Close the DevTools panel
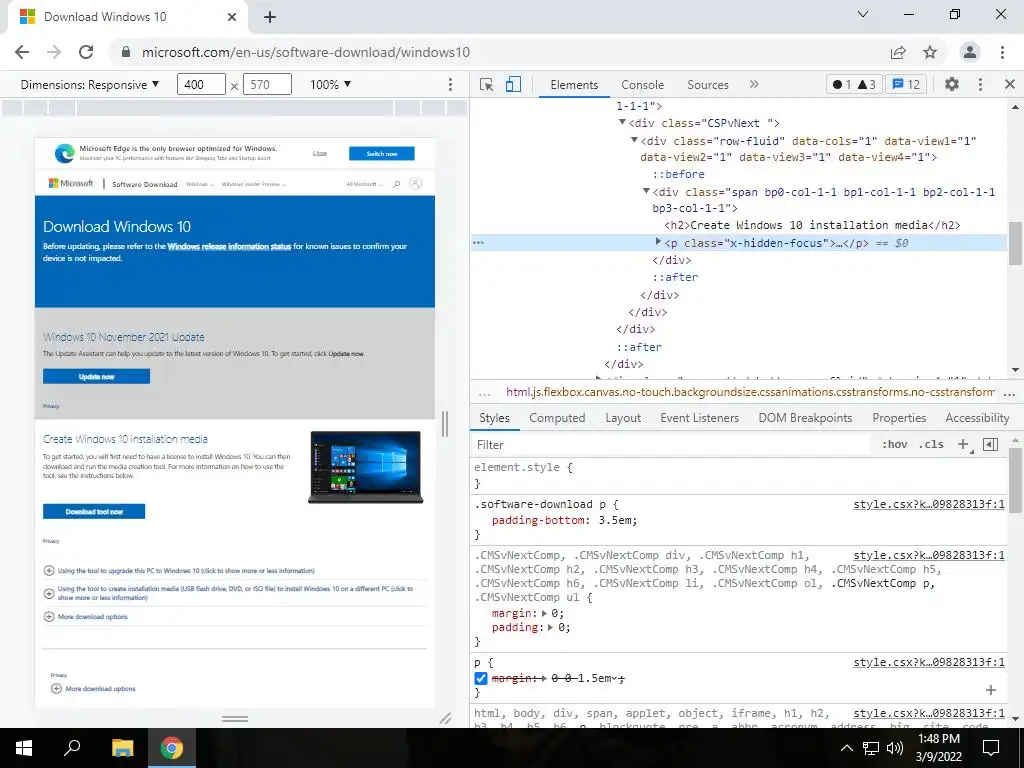Screen dimensions: 1024x768 pyautogui.click(x=1010, y=84)
